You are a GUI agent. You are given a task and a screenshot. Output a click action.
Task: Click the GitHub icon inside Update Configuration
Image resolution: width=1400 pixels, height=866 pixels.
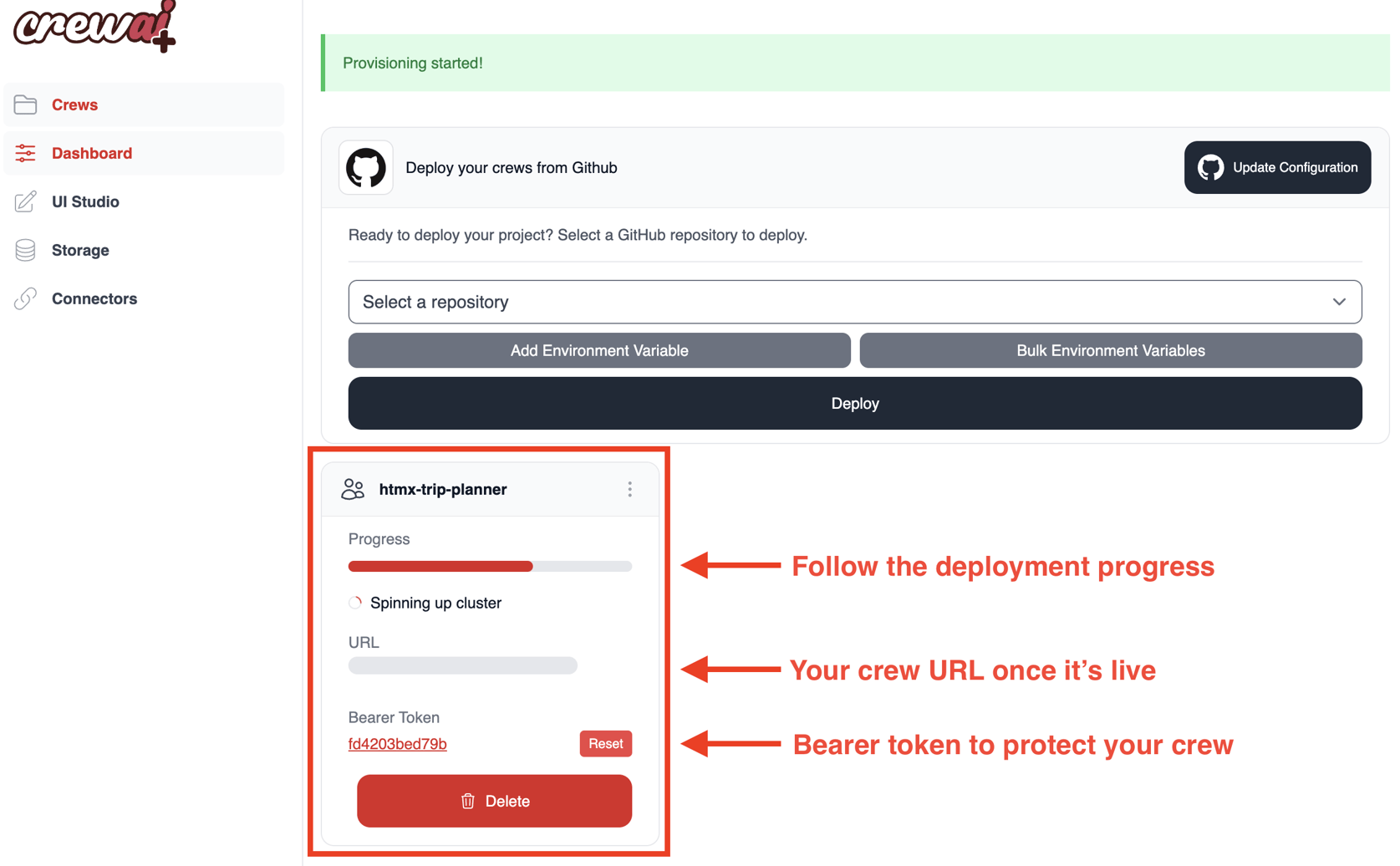coord(1209,167)
